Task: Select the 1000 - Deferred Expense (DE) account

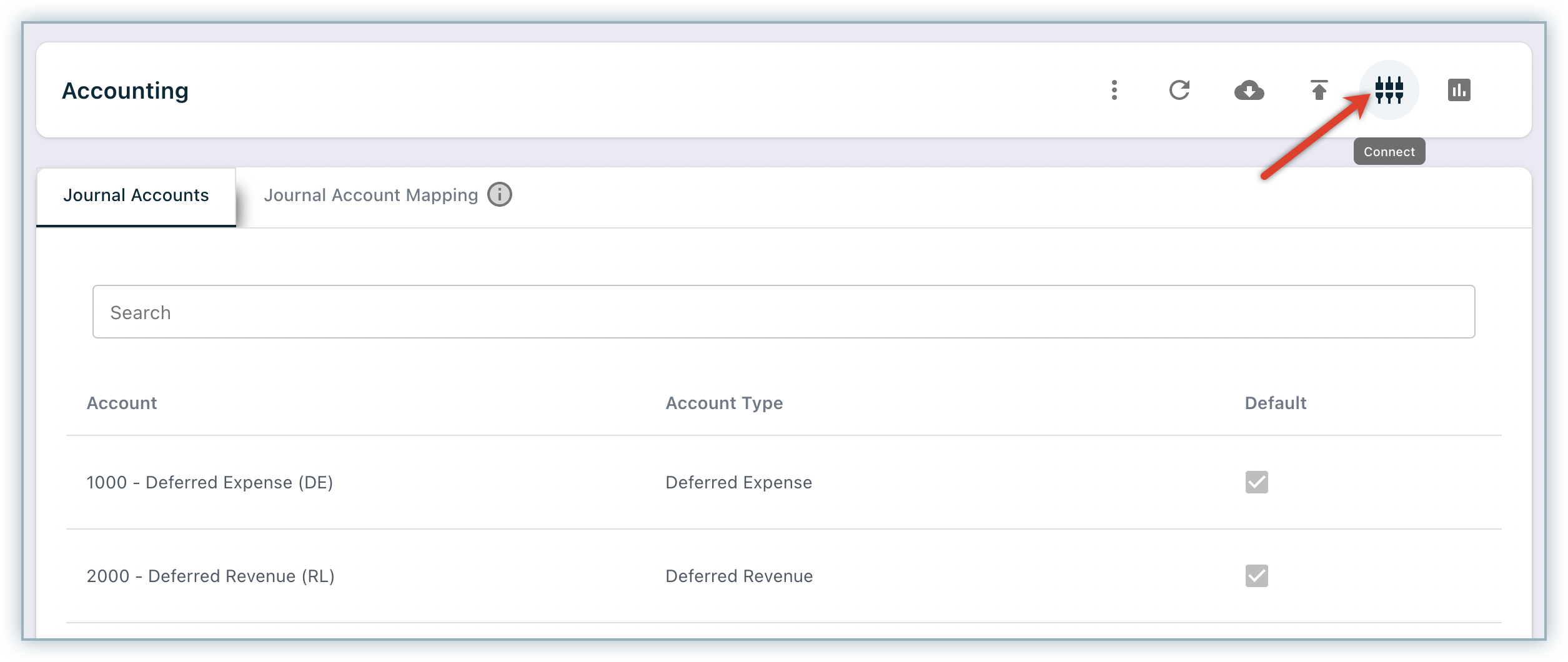Action: 210,483
